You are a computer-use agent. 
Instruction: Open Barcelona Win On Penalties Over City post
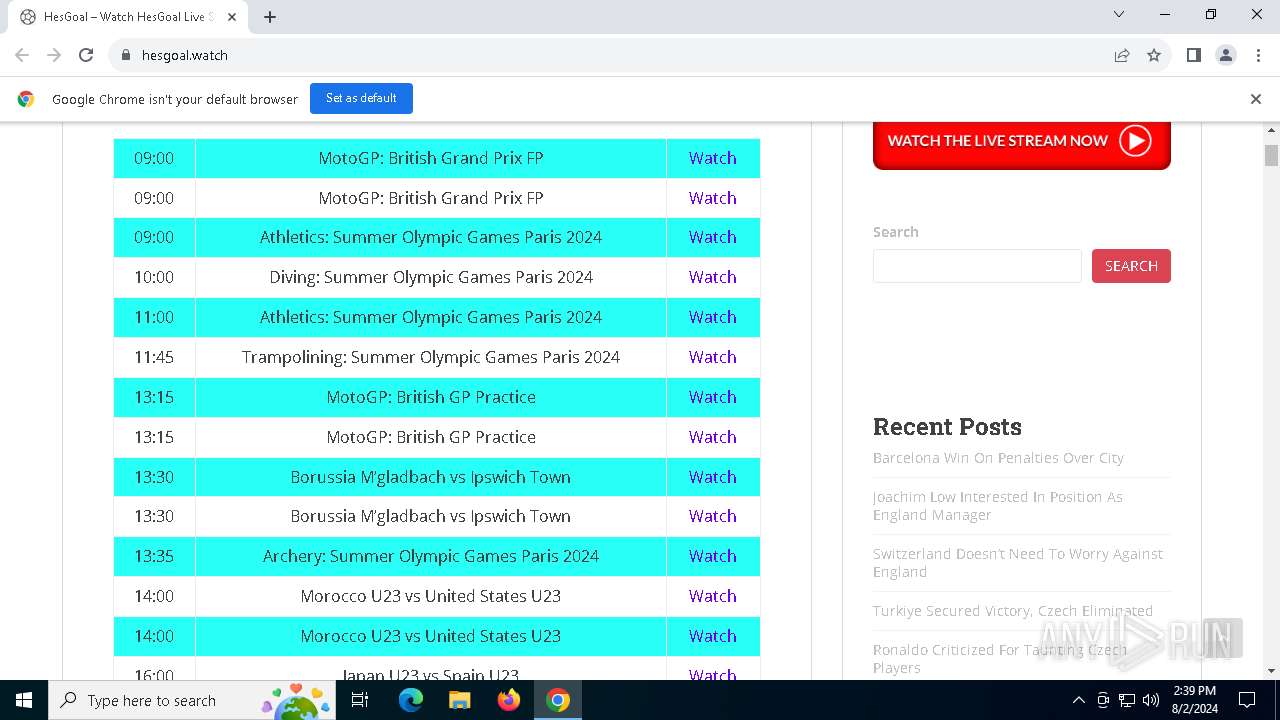(998, 458)
